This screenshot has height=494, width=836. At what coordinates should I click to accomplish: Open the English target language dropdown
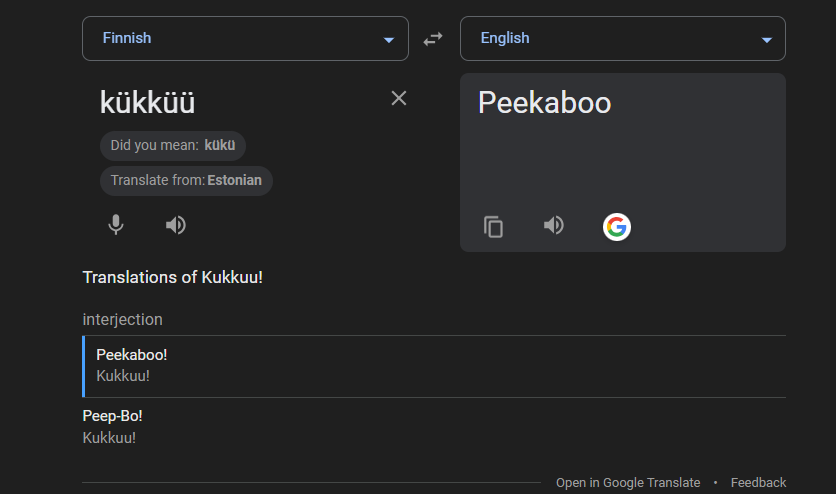(623, 38)
